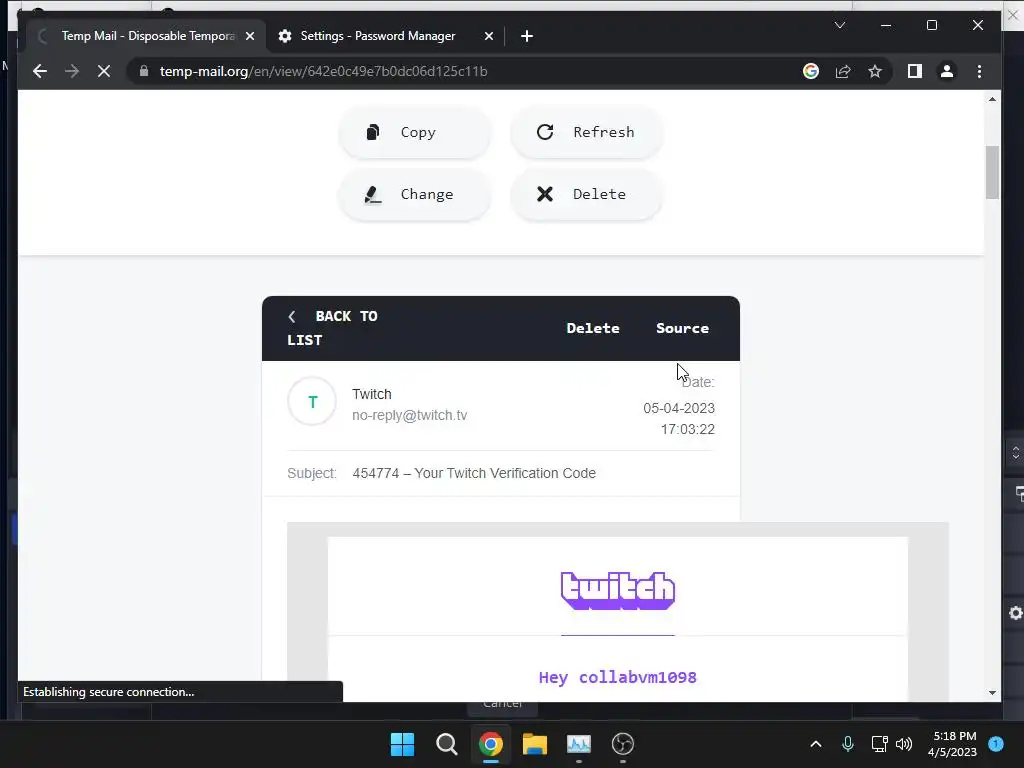Image resolution: width=1024 pixels, height=768 pixels.
Task: Click background window stepper at right edge
Action: point(1016,453)
